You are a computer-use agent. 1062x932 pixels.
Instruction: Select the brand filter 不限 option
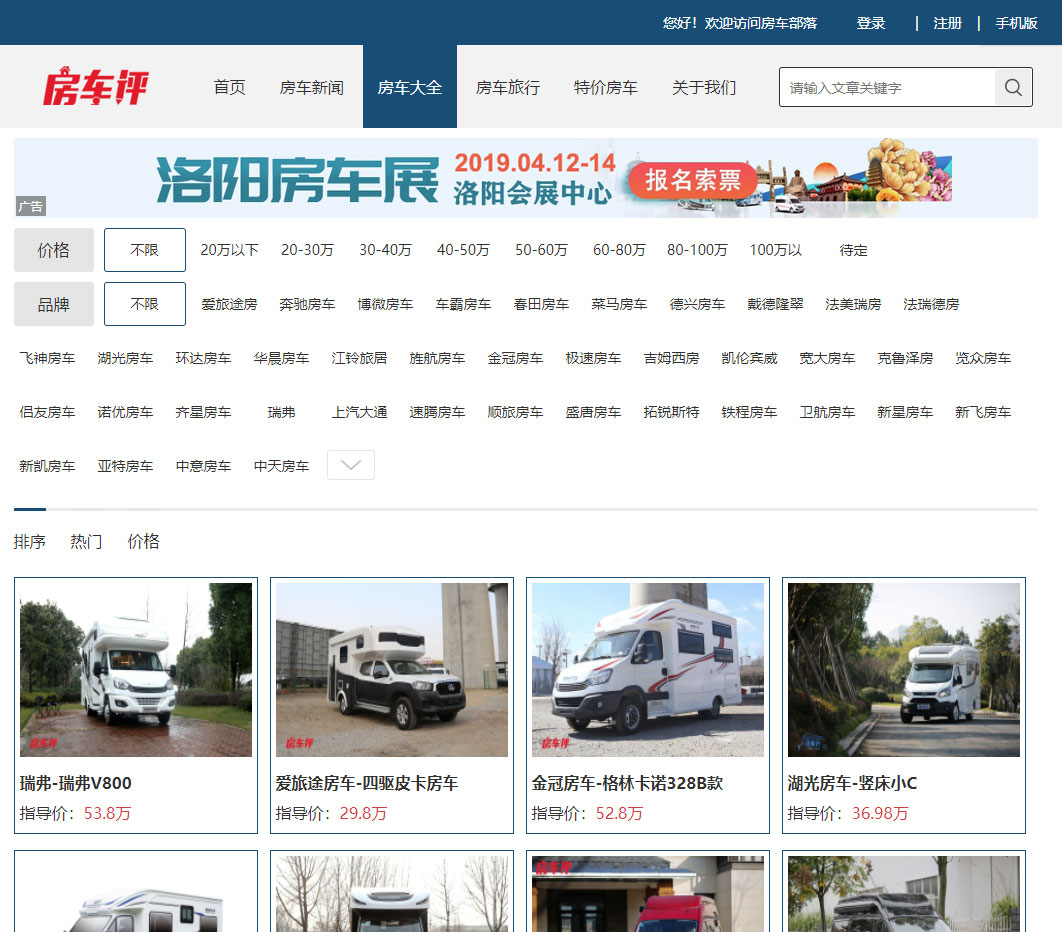click(145, 304)
